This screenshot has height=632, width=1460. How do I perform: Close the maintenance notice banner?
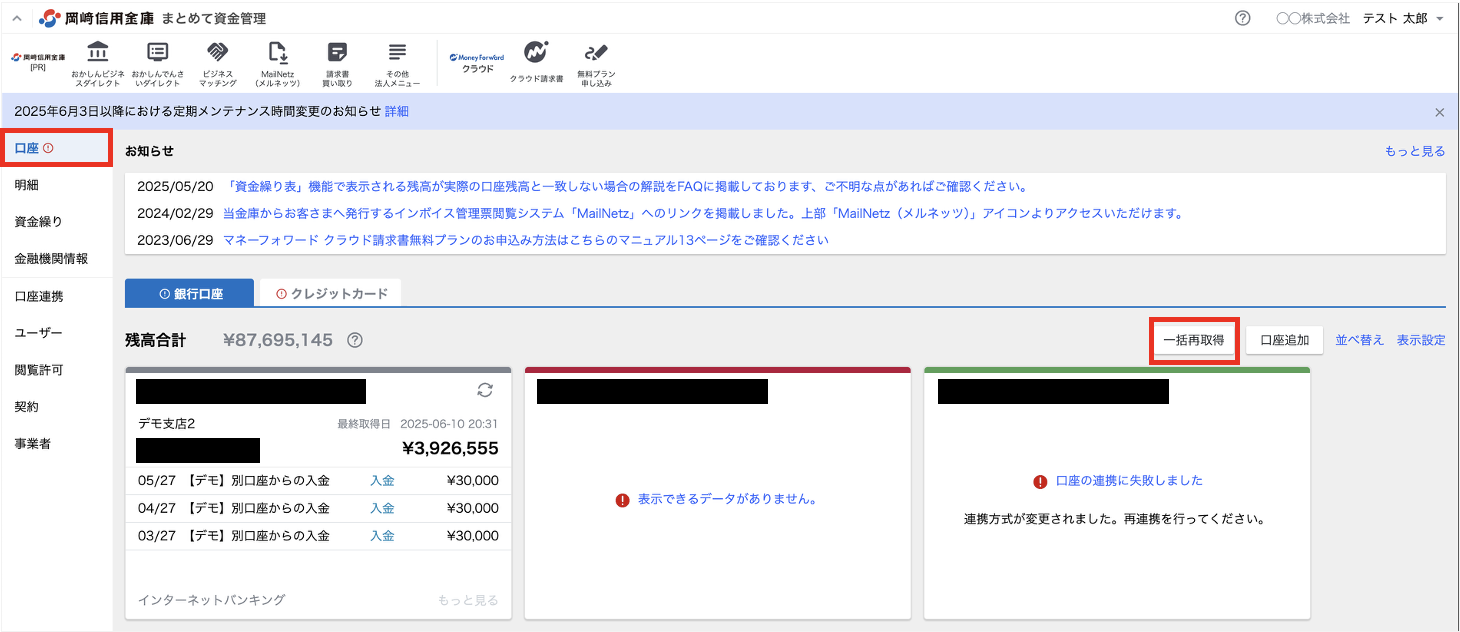point(1440,112)
